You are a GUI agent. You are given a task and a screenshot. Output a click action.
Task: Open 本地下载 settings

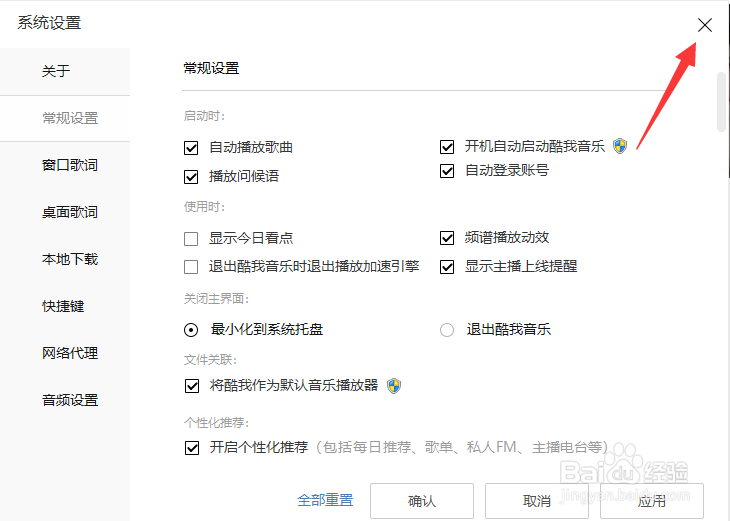click(65, 259)
